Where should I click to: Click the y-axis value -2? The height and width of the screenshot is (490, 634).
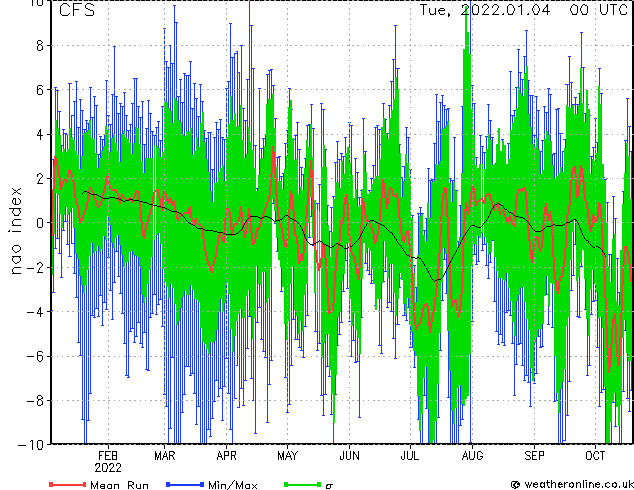[35, 267]
